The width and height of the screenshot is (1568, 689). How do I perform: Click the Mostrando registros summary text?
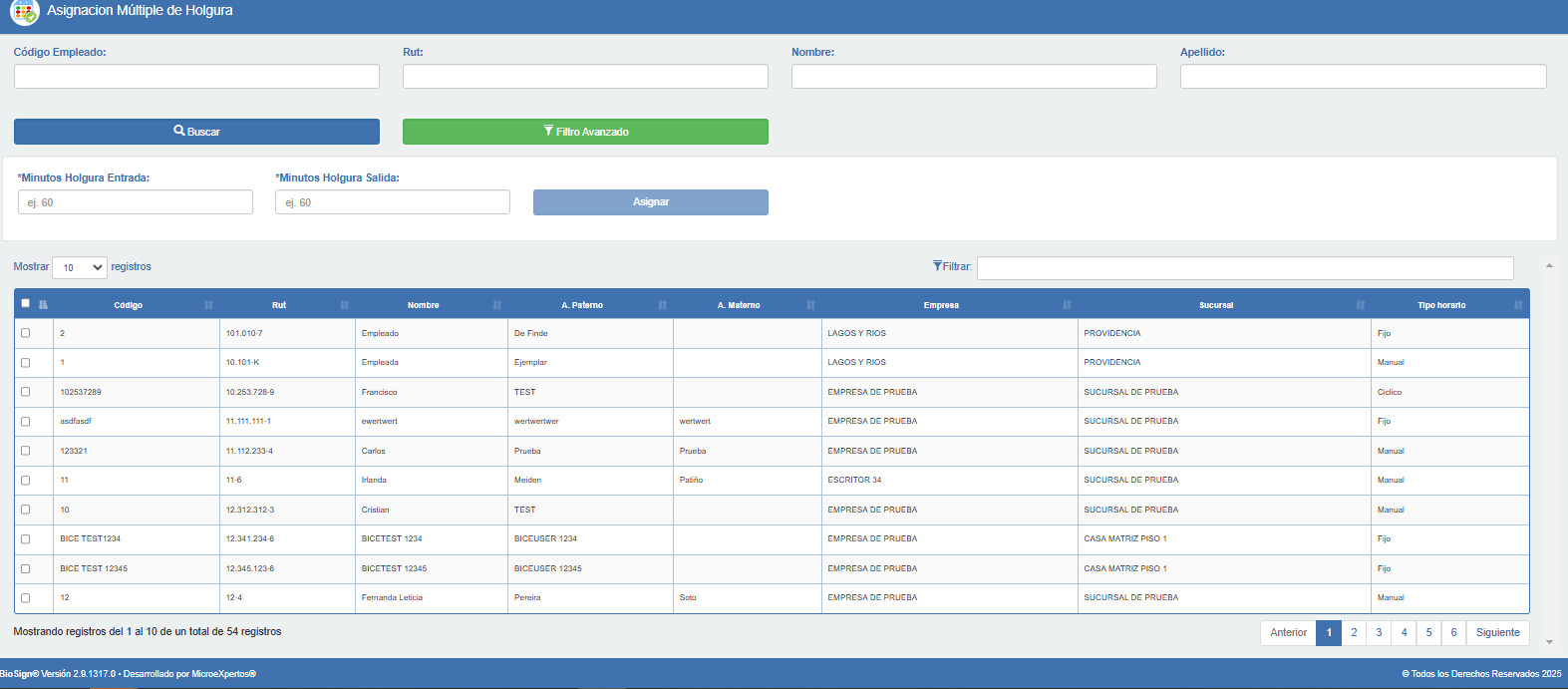148,632
